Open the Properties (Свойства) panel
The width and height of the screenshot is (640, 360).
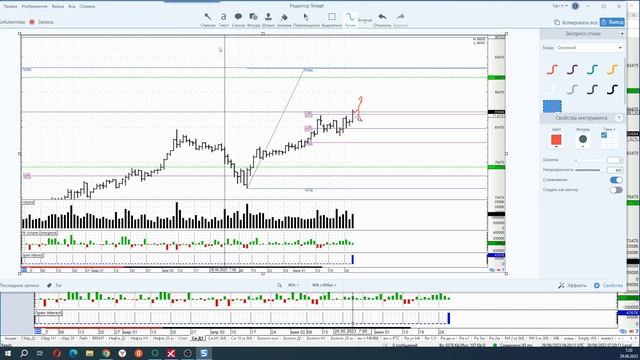[609, 285]
